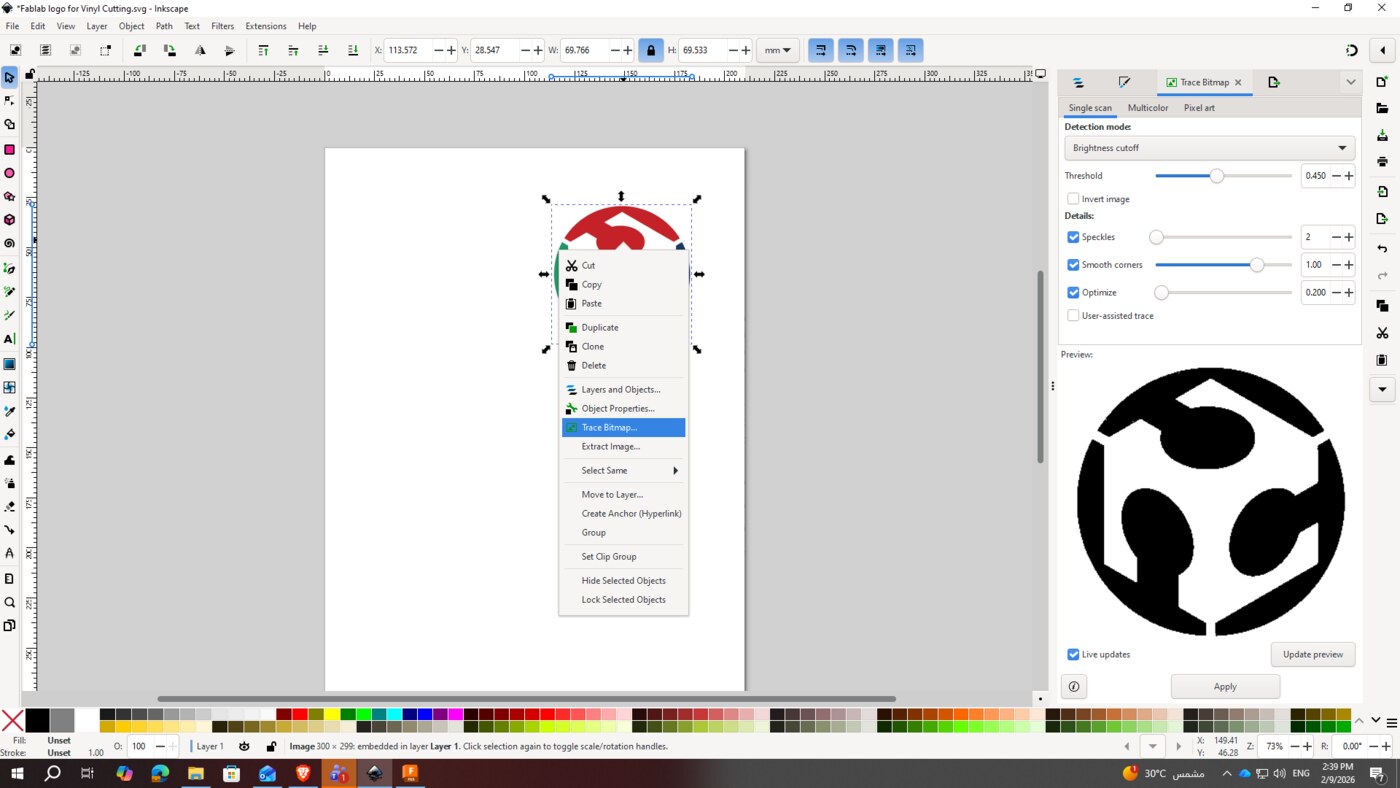Screen dimensions: 1400x788
Task: Click the Print icon in commands bar
Action: [x=1382, y=161]
